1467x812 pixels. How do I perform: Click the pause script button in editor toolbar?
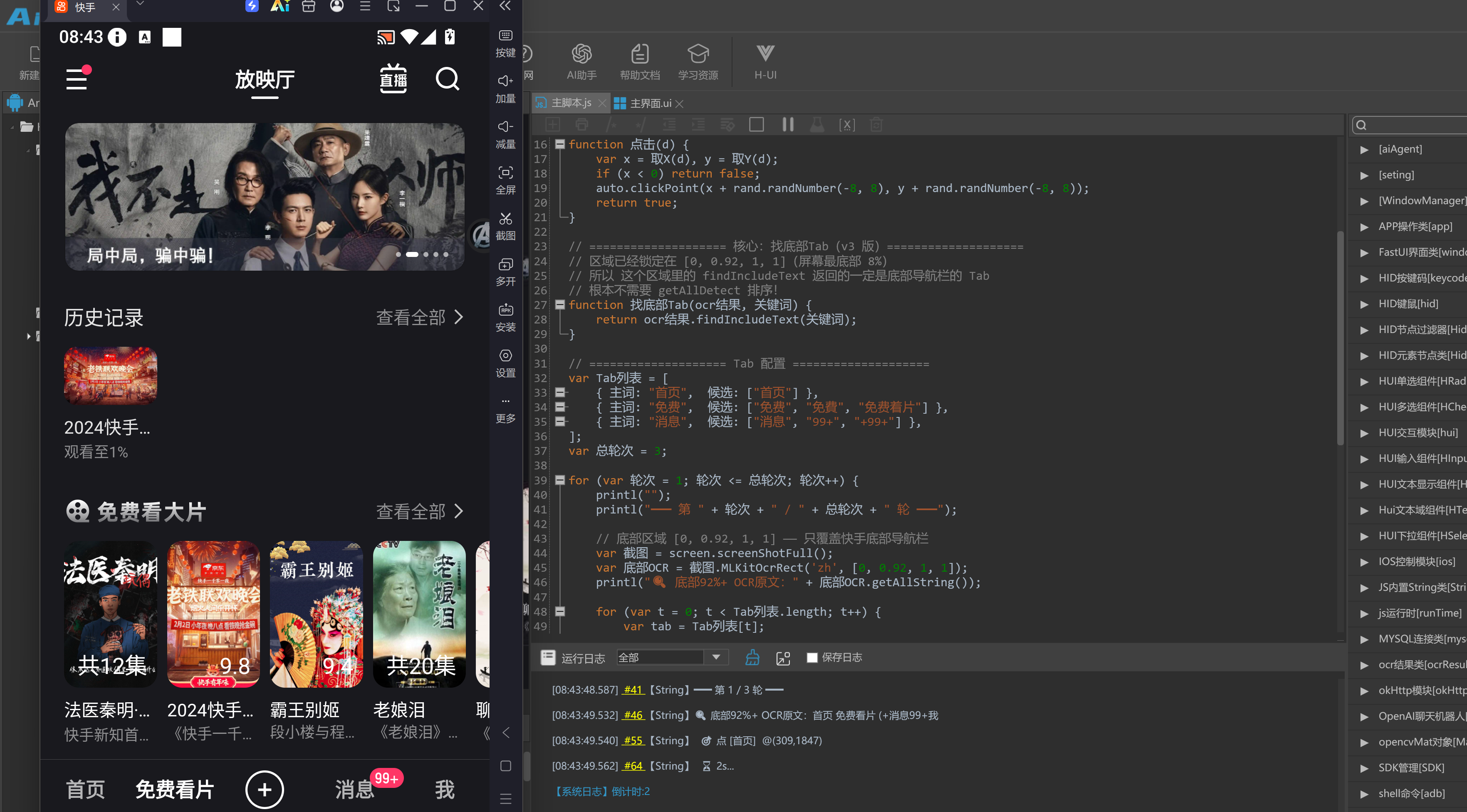pyautogui.click(x=788, y=124)
